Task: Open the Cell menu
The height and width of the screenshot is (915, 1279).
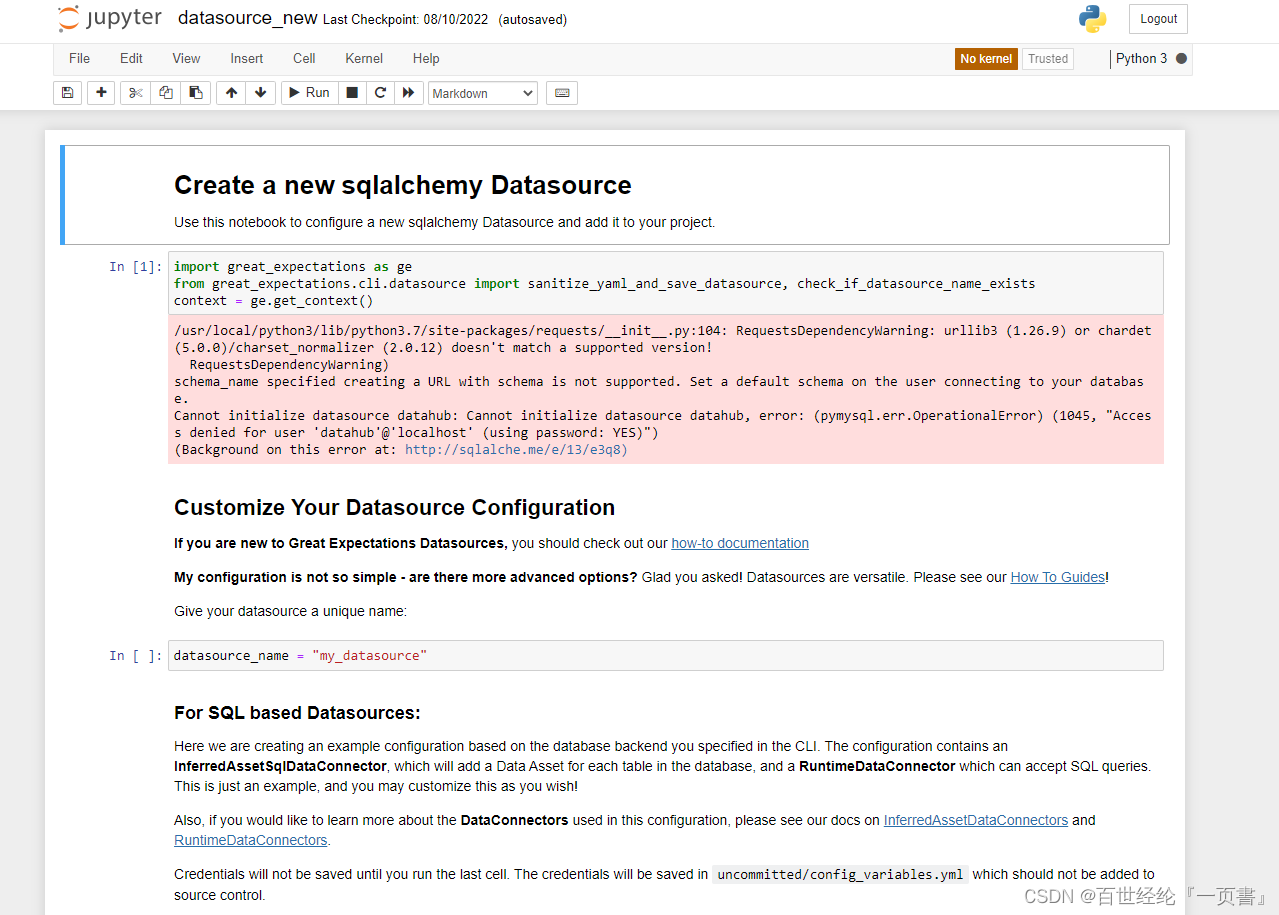Action: point(304,59)
